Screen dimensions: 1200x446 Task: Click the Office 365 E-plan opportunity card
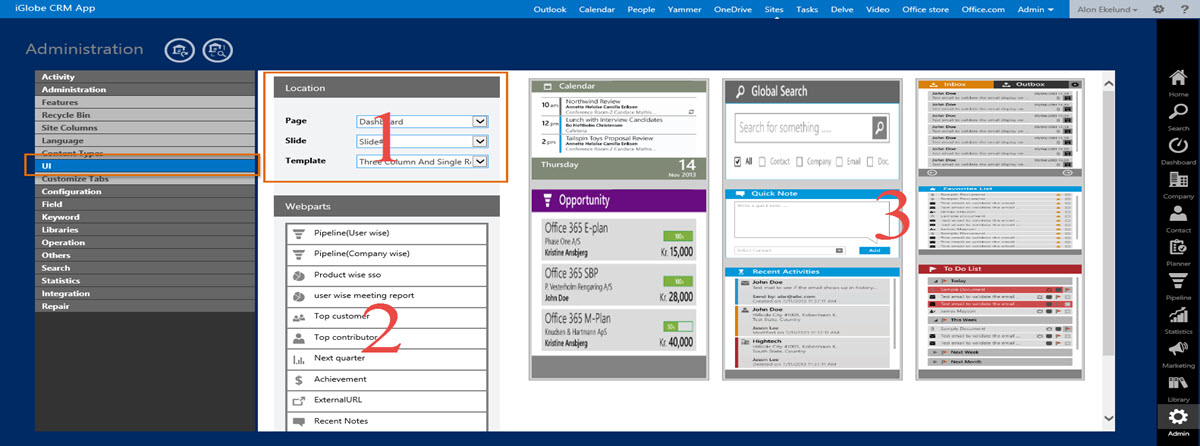(618, 239)
